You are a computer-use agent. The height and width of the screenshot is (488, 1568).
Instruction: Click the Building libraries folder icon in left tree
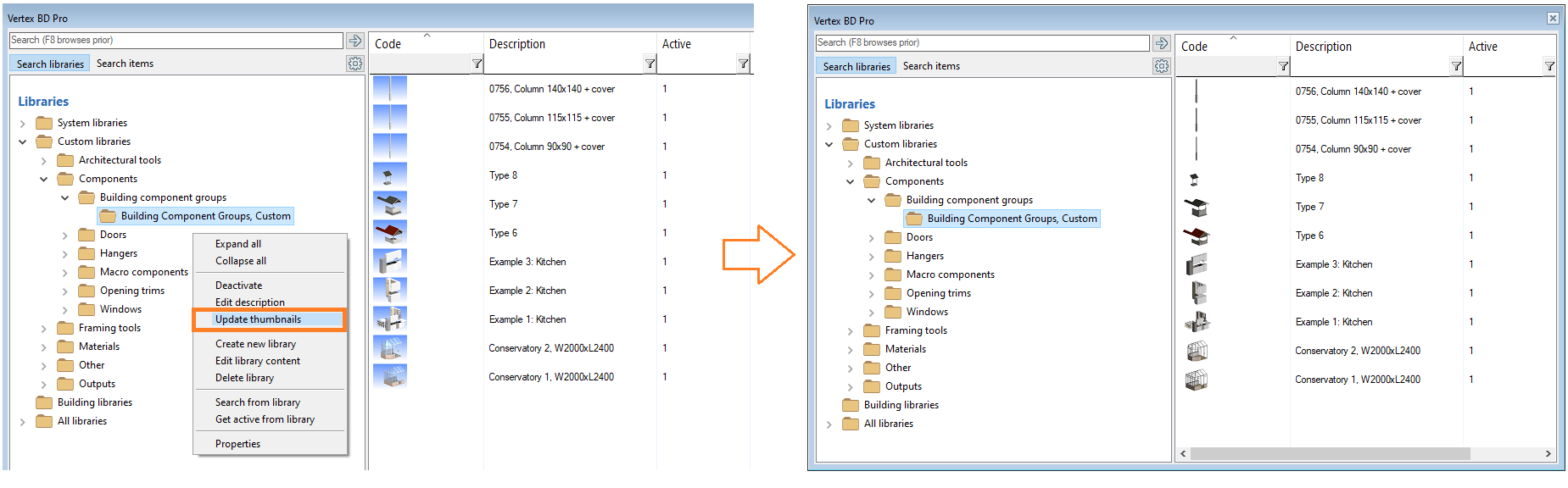click(x=44, y=402)
